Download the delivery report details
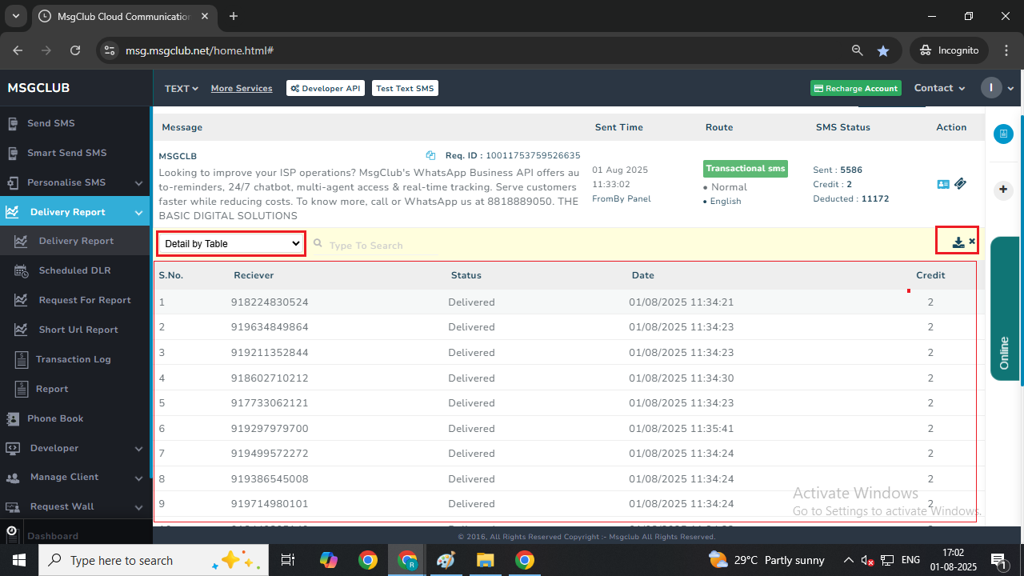This screenshot has width=1024, height=576. tap(958, 242)
